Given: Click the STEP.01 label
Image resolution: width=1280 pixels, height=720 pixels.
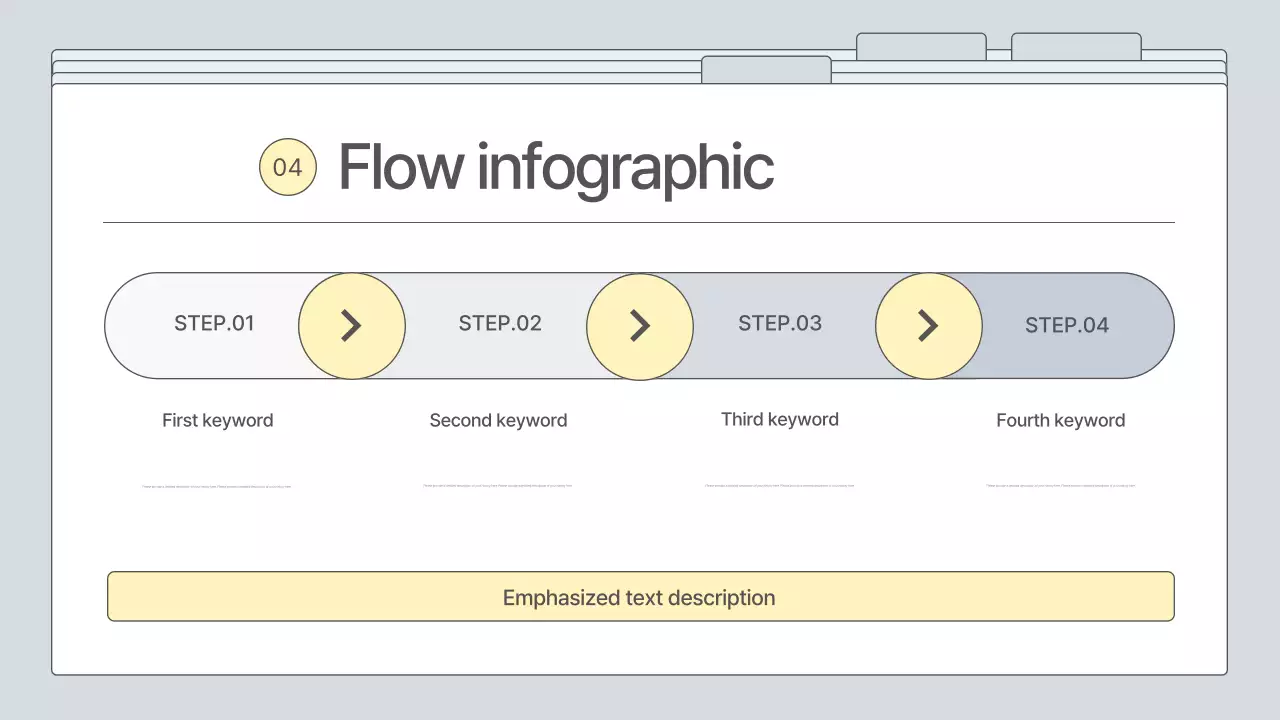Looking at the screenshot, I should (x=214, y=323).
